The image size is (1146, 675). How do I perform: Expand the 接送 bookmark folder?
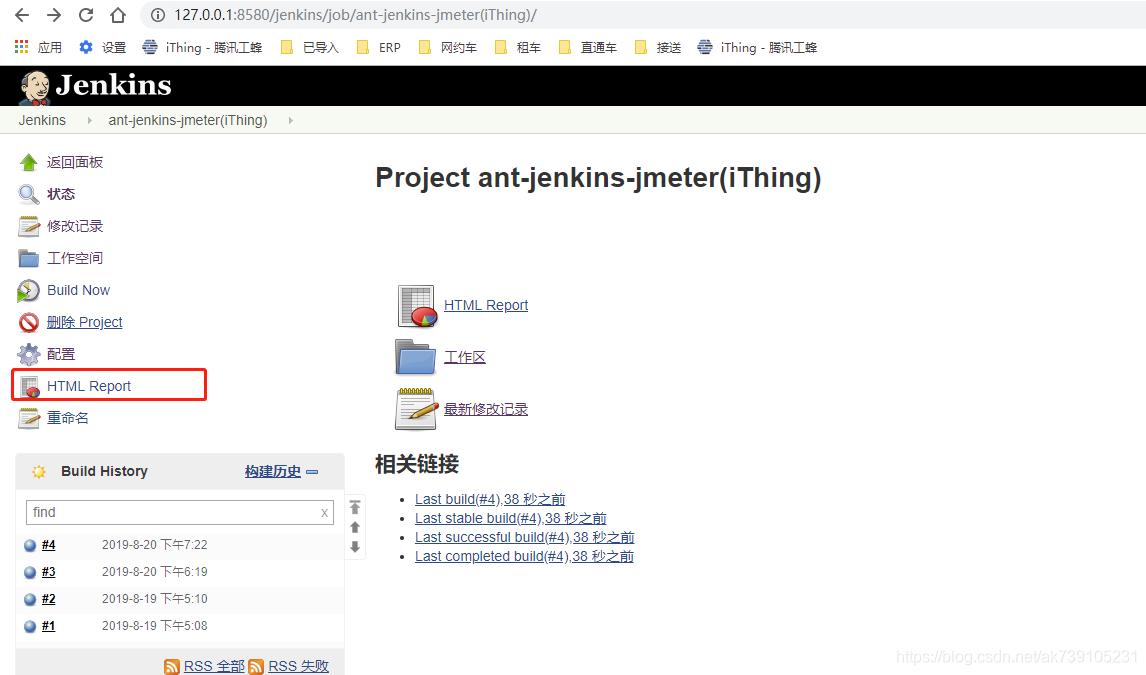[x=658, y=47]
